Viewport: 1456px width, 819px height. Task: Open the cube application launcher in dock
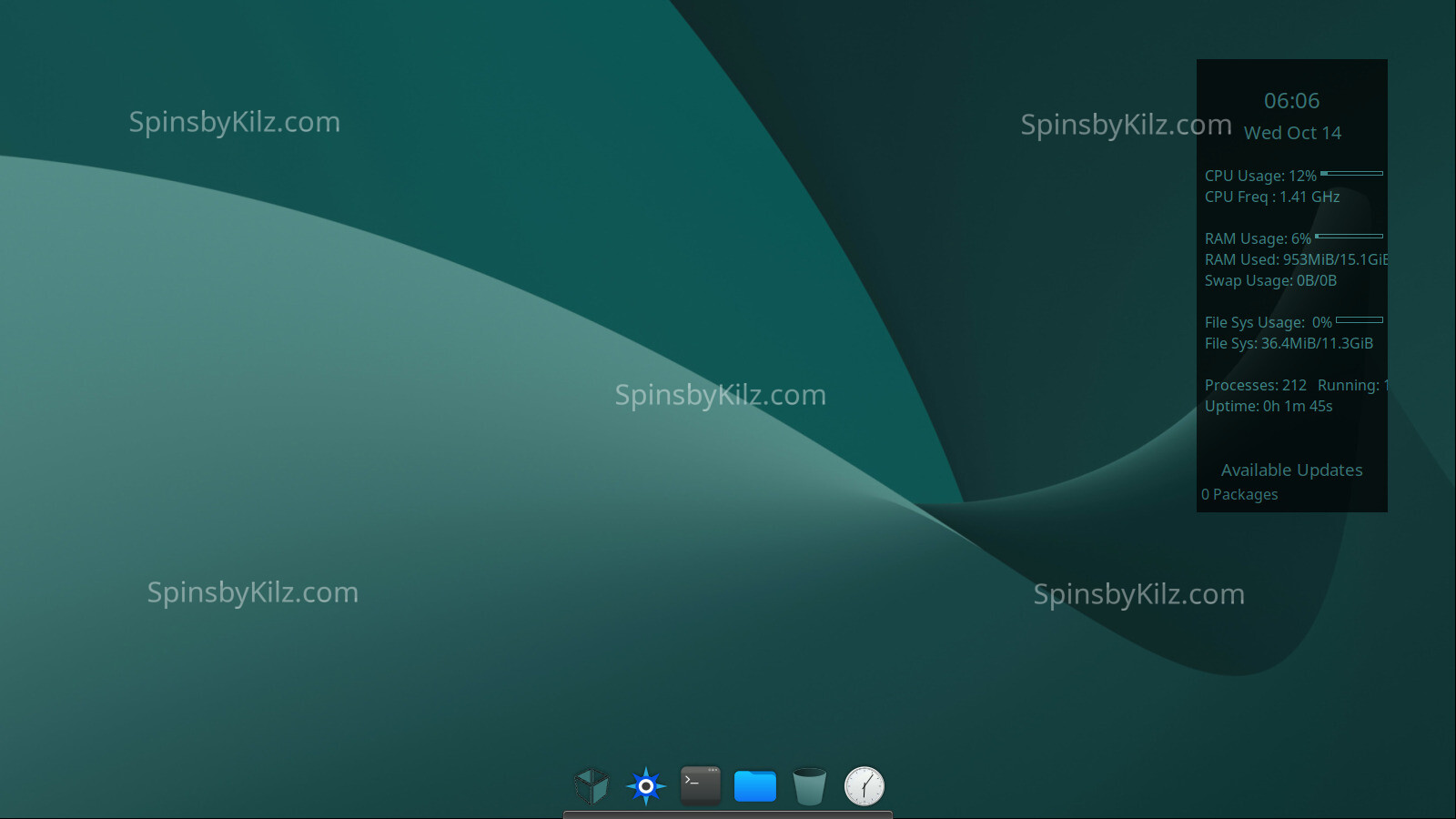(x=591, y=786)
